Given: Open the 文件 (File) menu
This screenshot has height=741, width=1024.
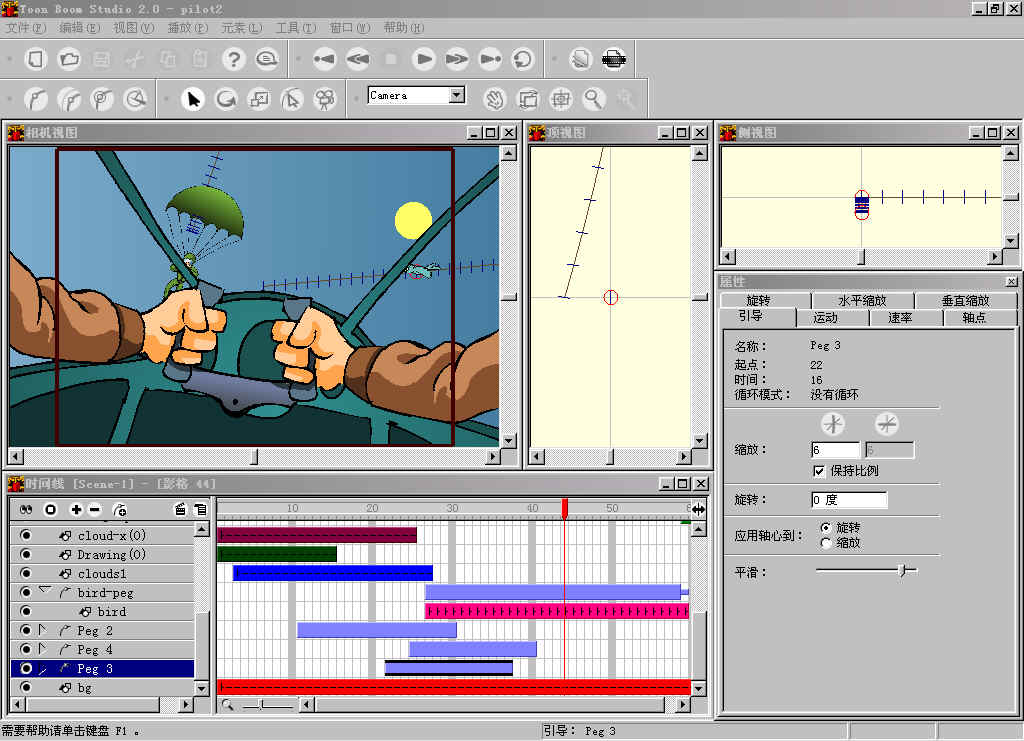Looking at the screenshot, I should click(x=25, y=27).
